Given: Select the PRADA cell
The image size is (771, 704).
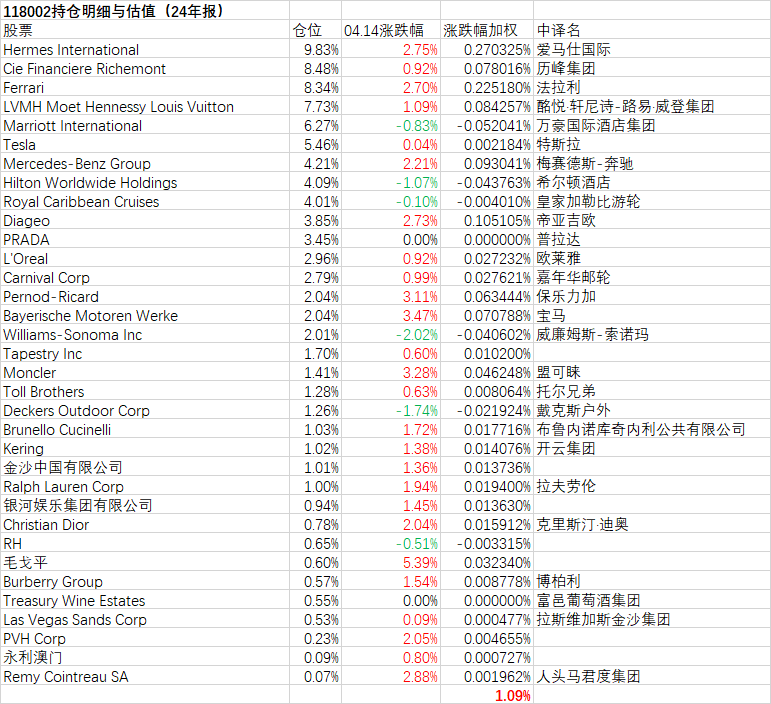Looking at the screenshot, I should 145,239.
